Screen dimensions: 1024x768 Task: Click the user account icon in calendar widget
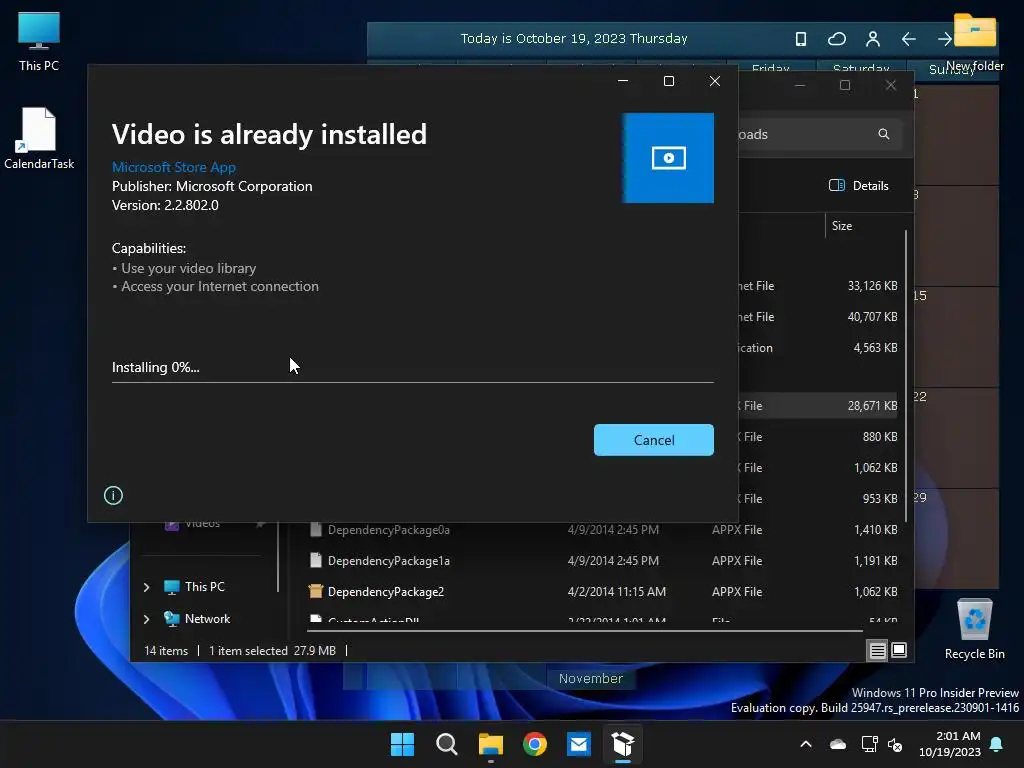(872, 39)
